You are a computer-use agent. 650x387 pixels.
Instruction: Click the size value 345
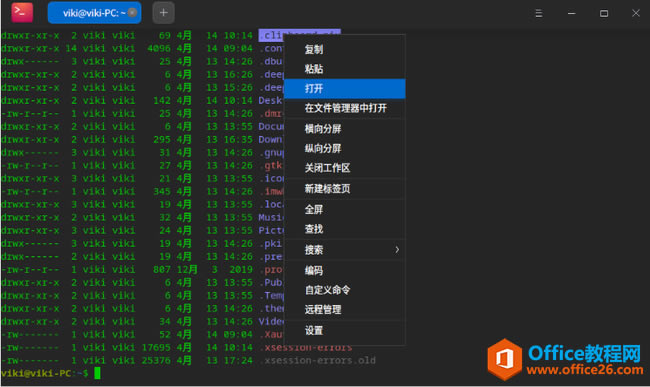[x=162, y=191]
